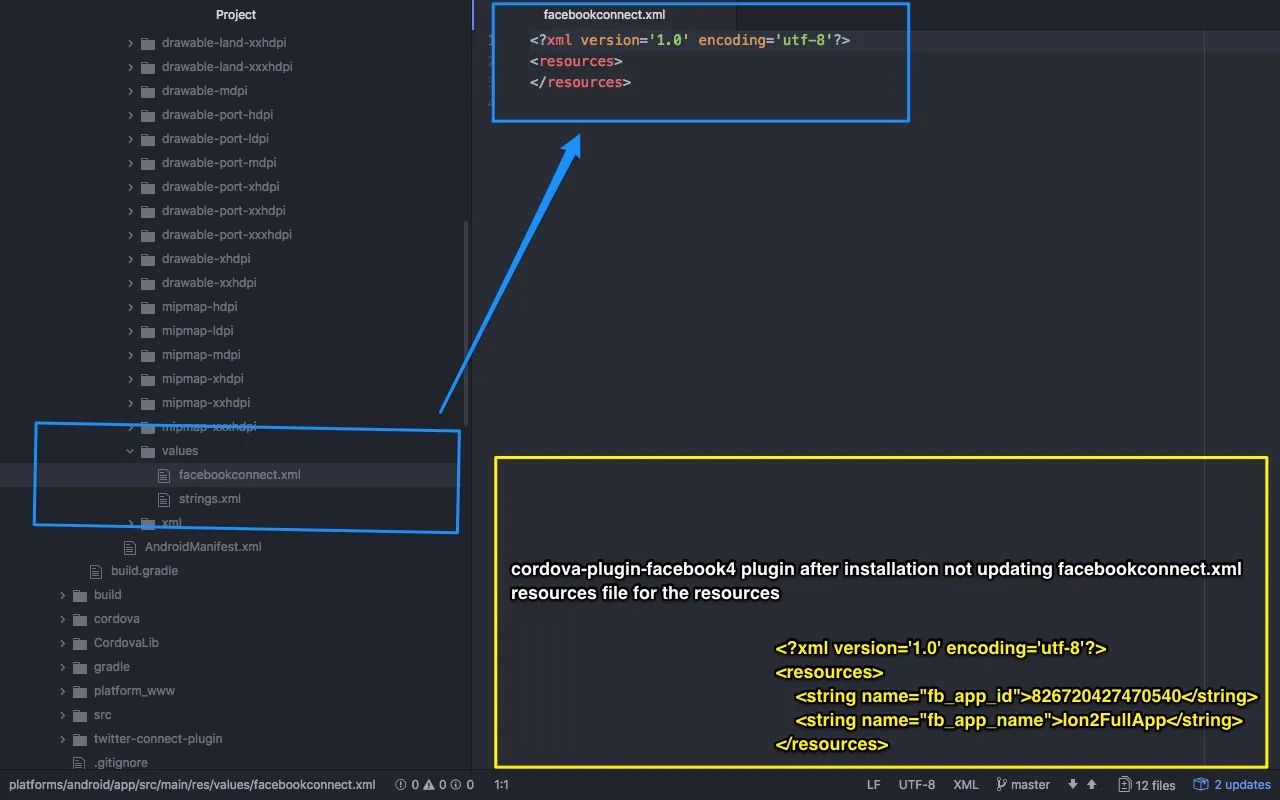
Task: Click the mipmap-mdpi folder icon
Action: [148, 355]
